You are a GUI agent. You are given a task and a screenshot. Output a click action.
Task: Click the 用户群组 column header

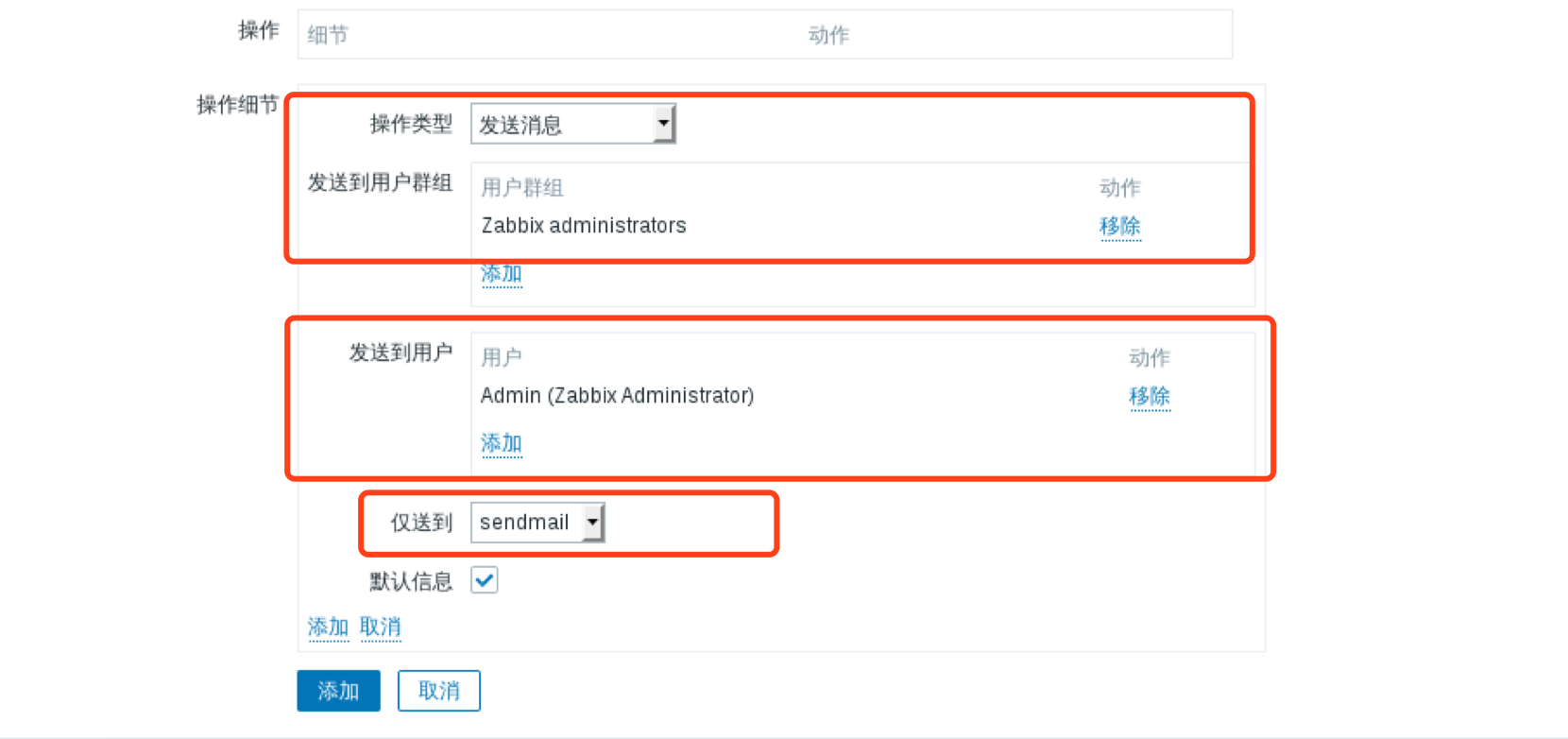coord(522,187)
